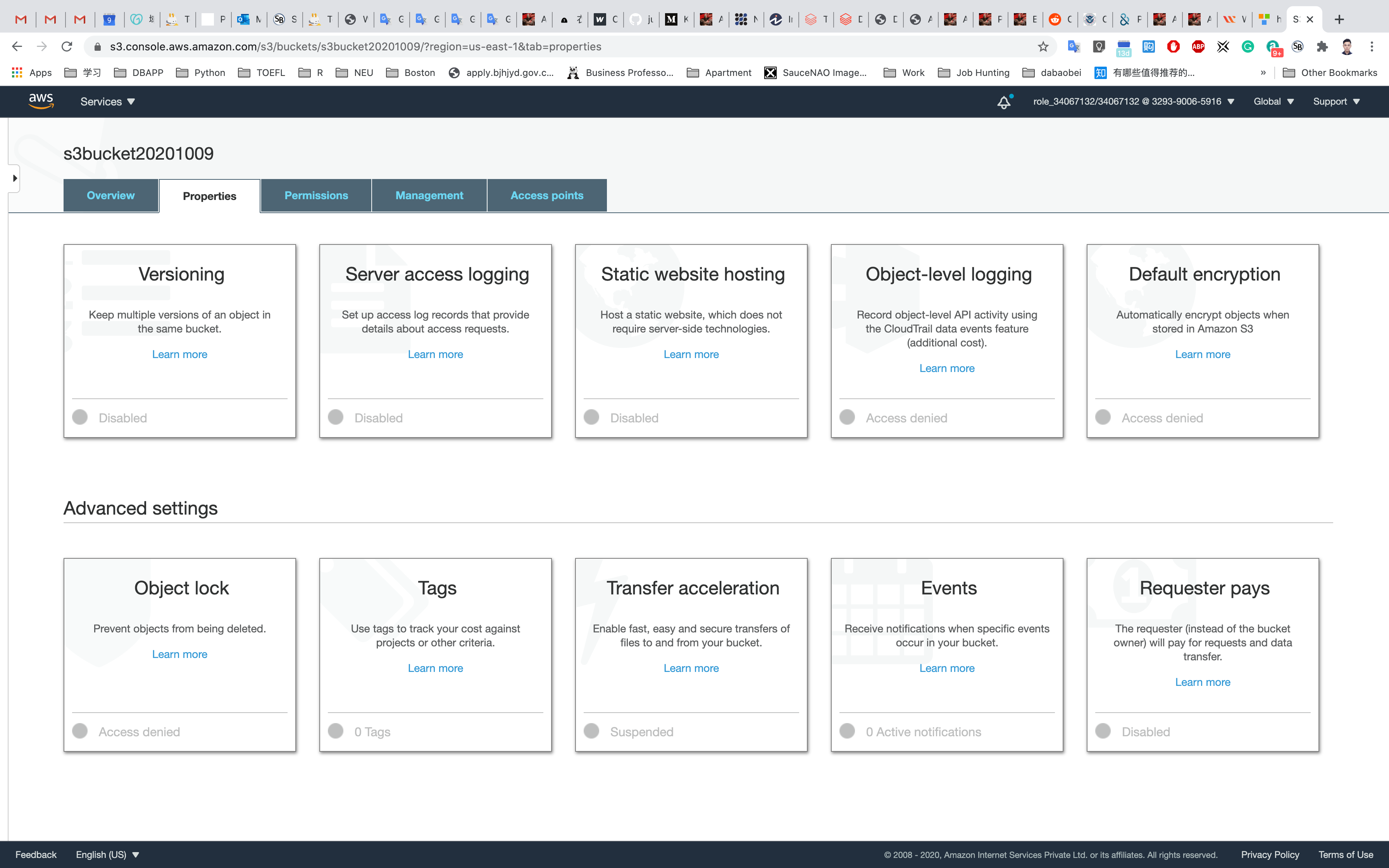Select the Transfer acceleration Suspended indicator
The width and height of the screenshot is (1389, 868).
tap(591, 731)
